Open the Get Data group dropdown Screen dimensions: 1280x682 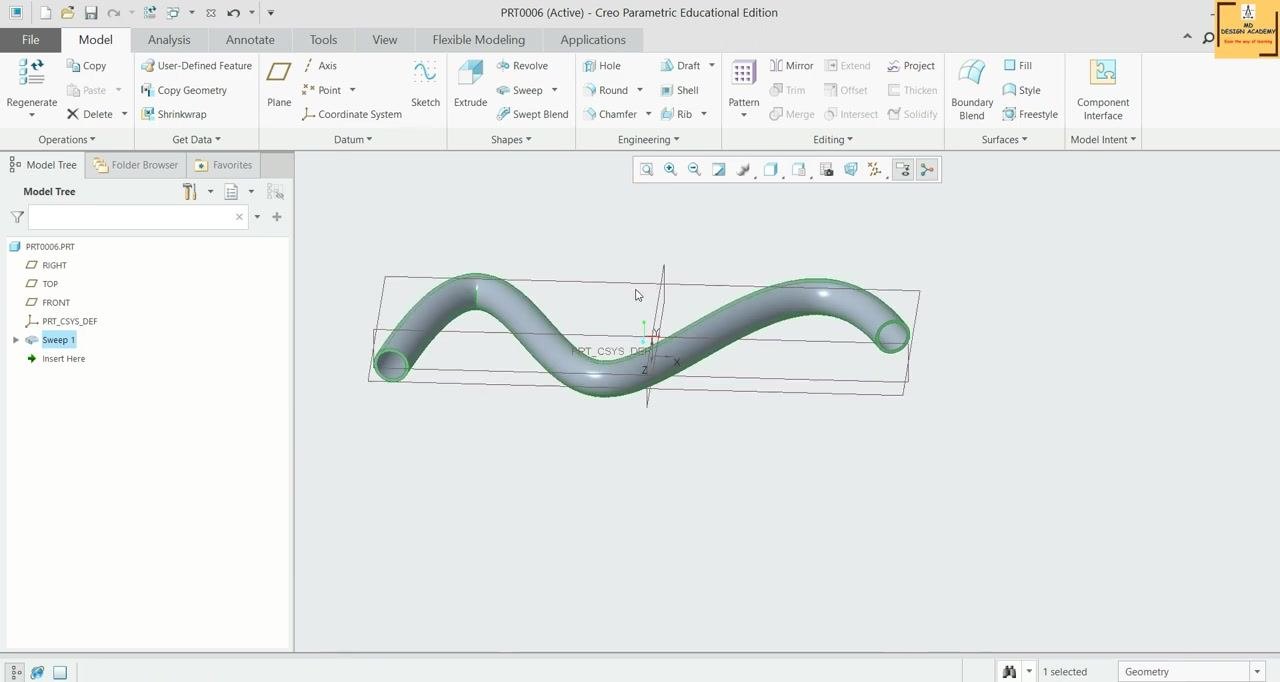click(196, 140)
